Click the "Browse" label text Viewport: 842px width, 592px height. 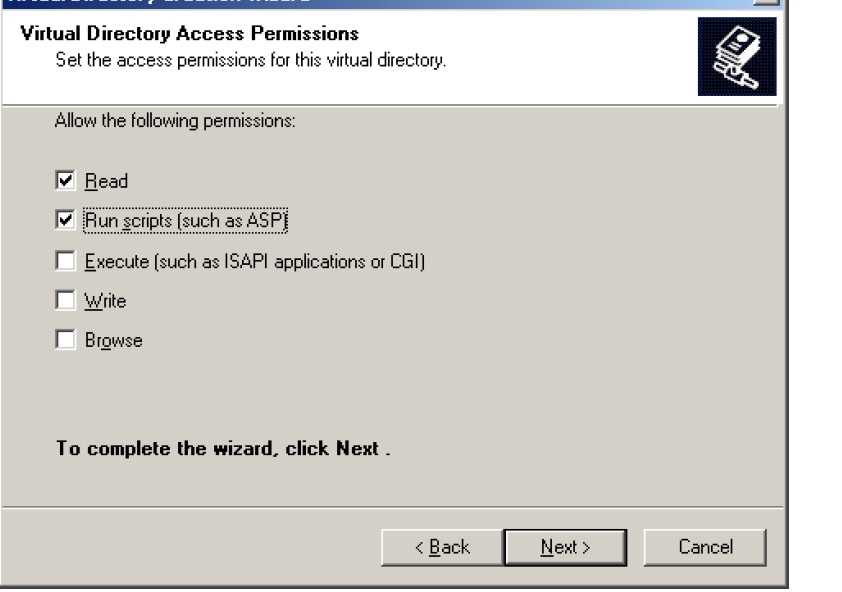tap(113, 341)
